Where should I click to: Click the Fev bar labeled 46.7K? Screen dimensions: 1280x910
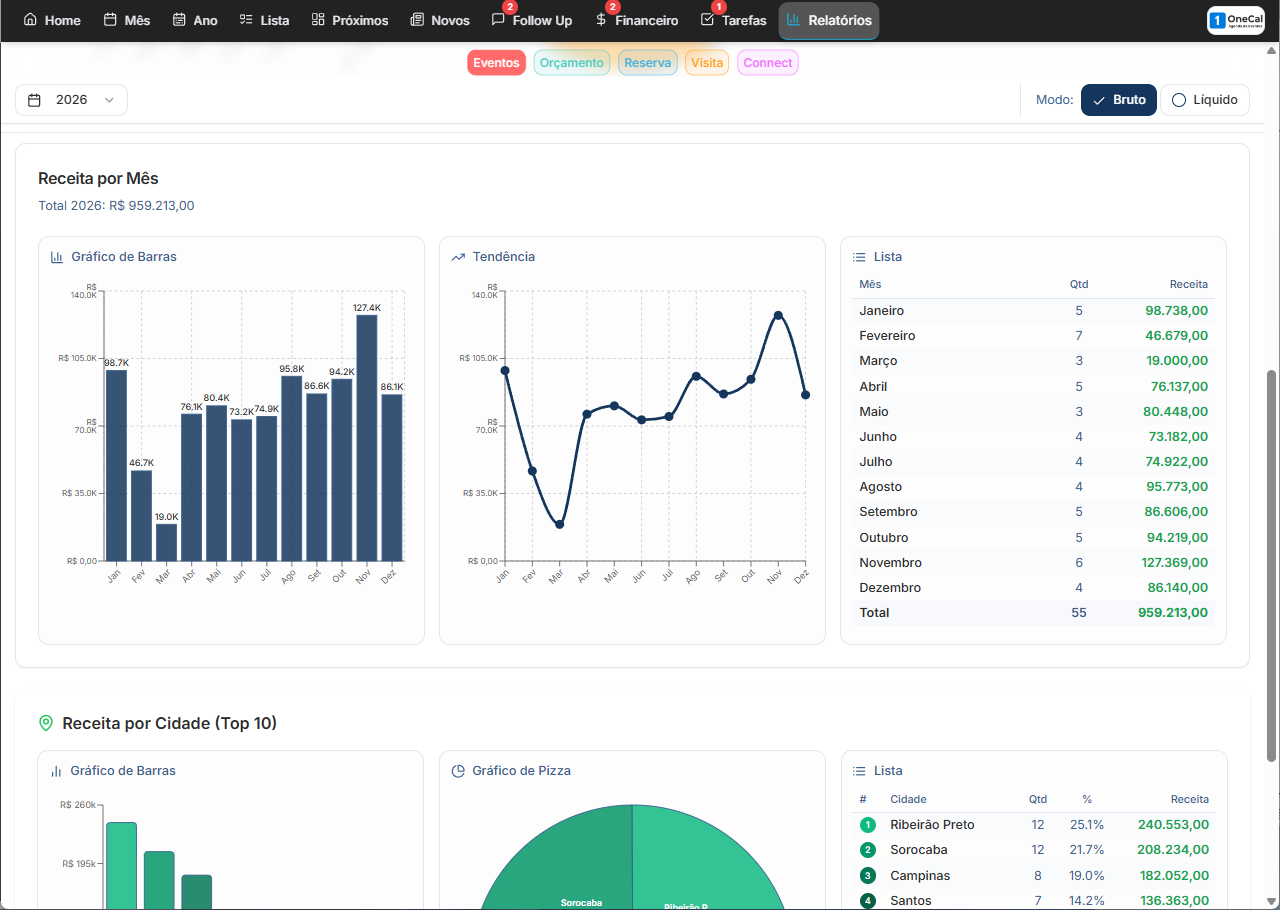(141, 516)
